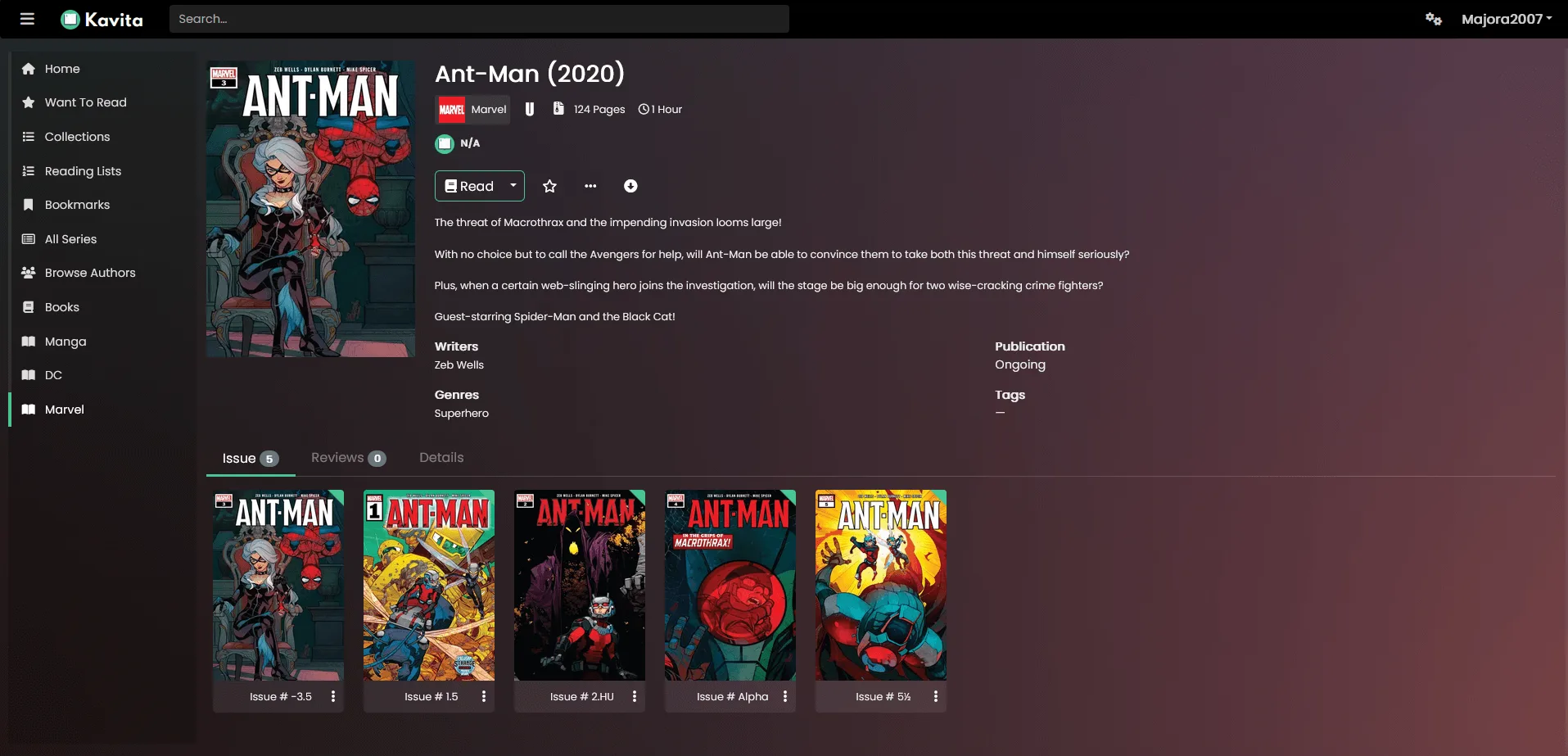Image resolution: width=1568 pixels, height=756 pixels.
Task: Click the Books library icon
Action: (29, 307)
